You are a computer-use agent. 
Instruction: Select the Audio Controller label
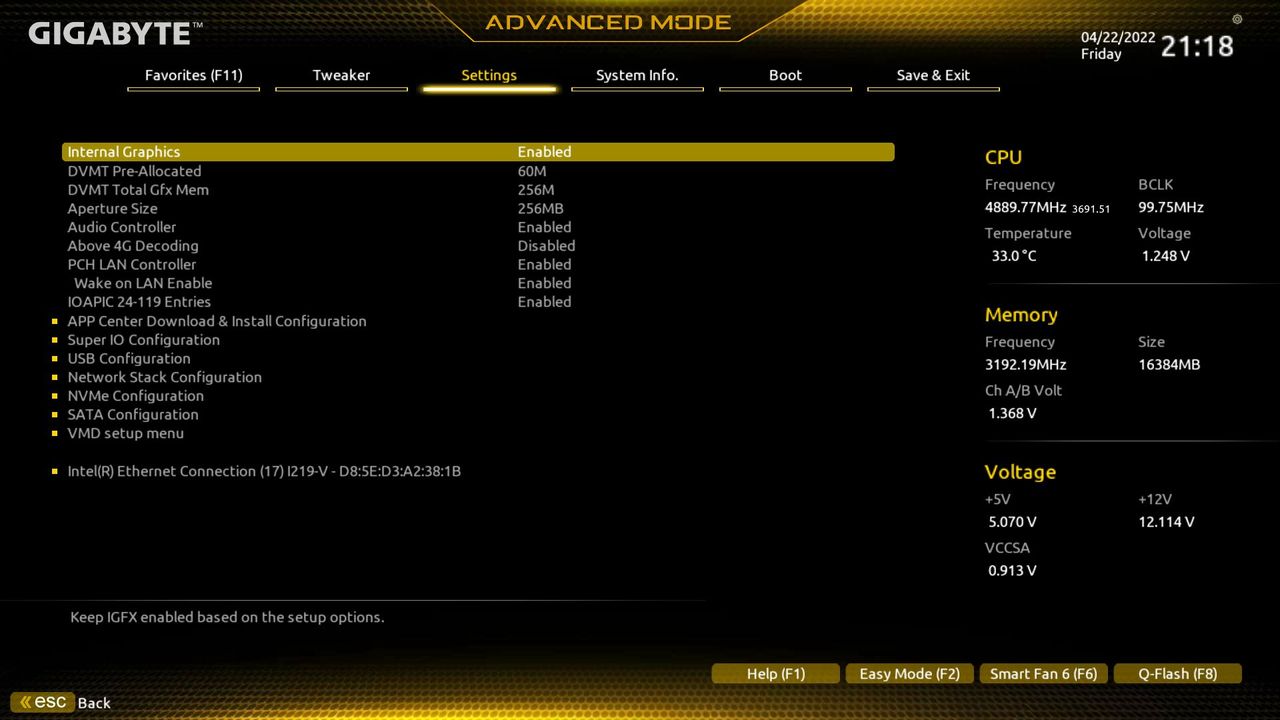122,227
